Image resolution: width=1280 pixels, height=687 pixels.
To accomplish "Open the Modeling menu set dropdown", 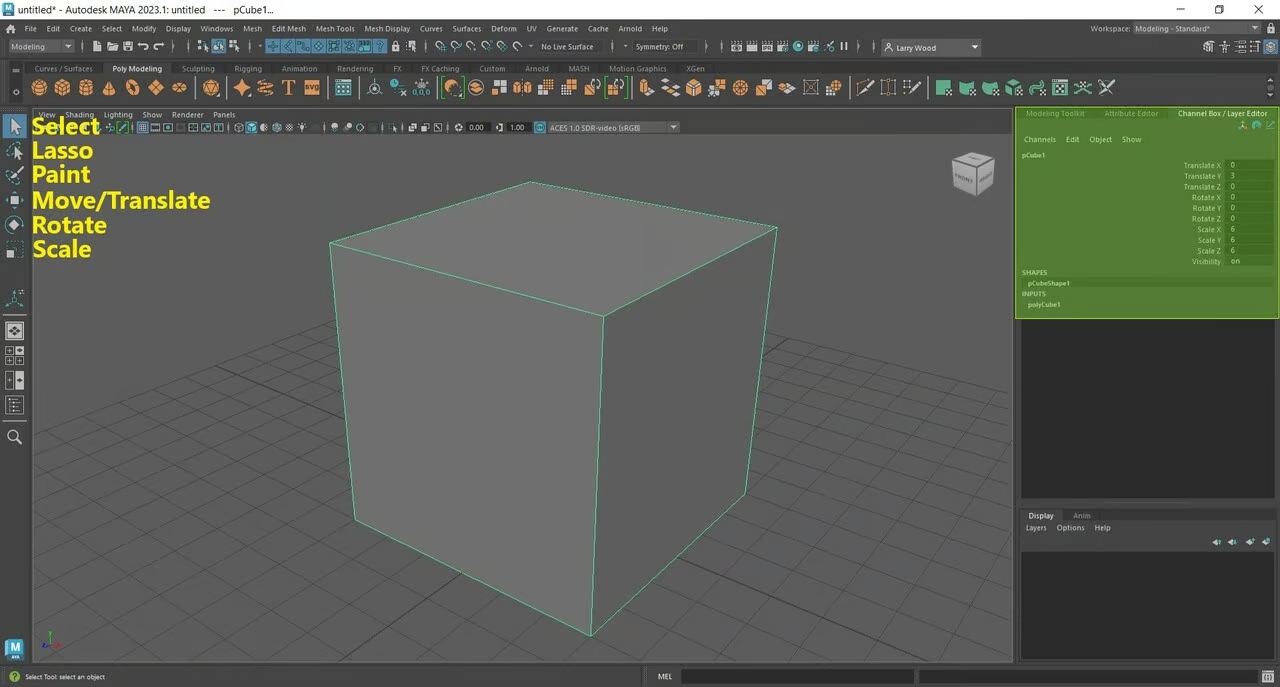I will (x=40, y=46).
